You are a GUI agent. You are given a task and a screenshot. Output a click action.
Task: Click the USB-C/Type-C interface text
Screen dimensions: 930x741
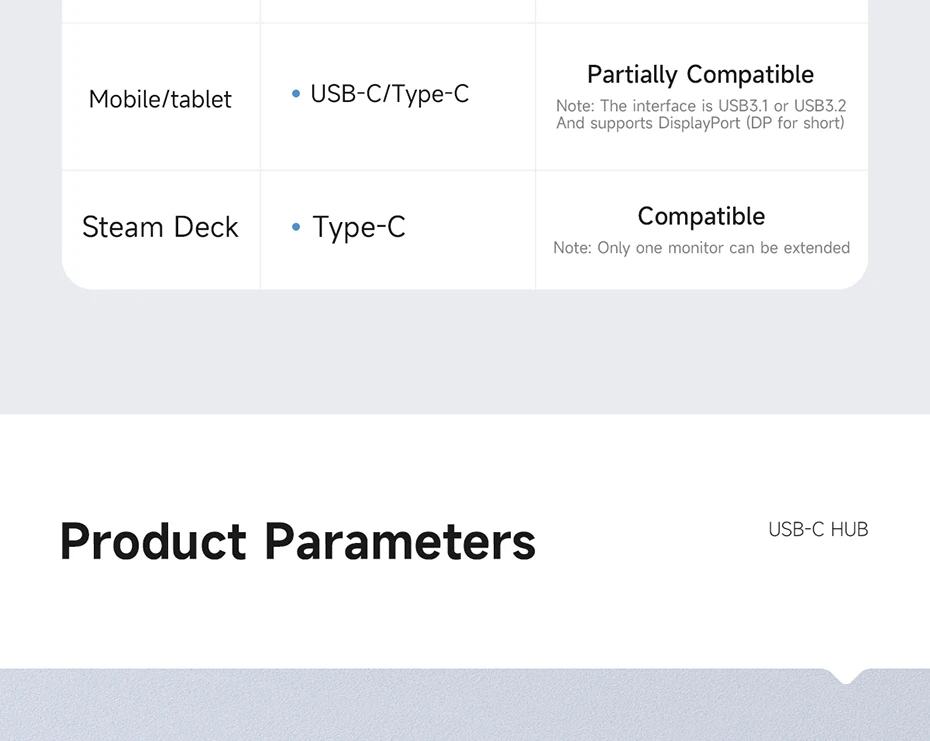point(390,94)
